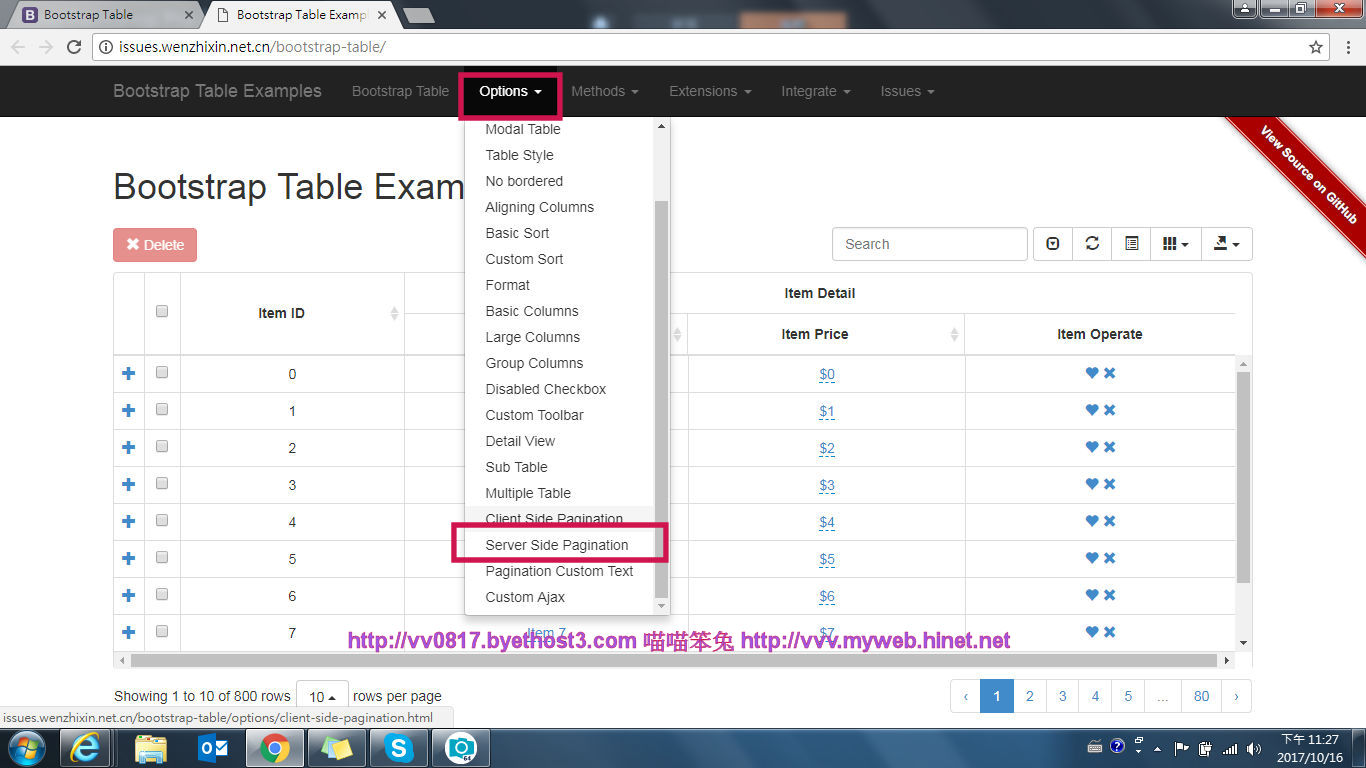The image size is (1366, 768).
Task: Select Client Side Pagination menu item
Action: click(x=554, y=519)
